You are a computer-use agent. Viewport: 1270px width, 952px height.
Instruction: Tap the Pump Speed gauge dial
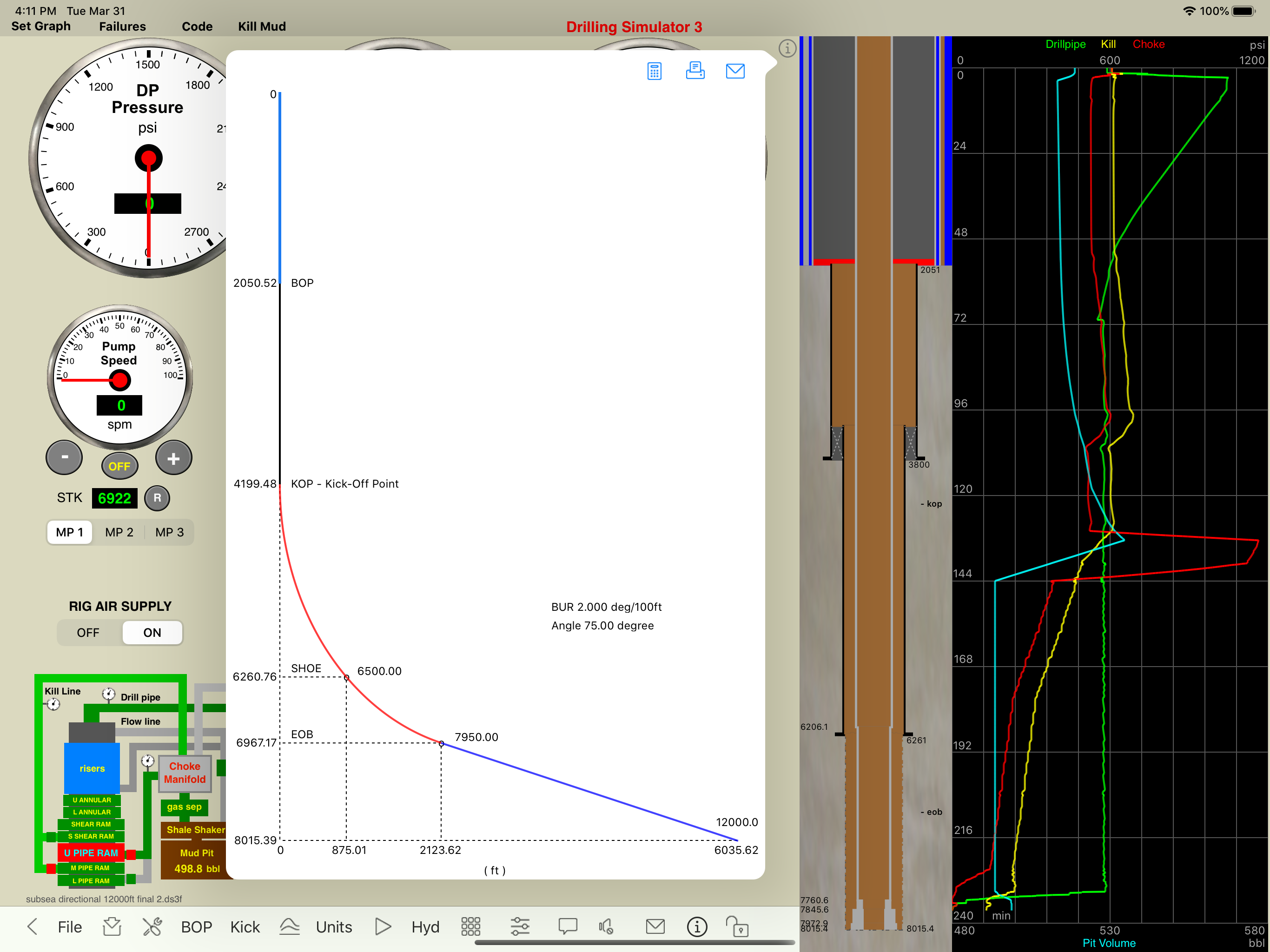119,377
